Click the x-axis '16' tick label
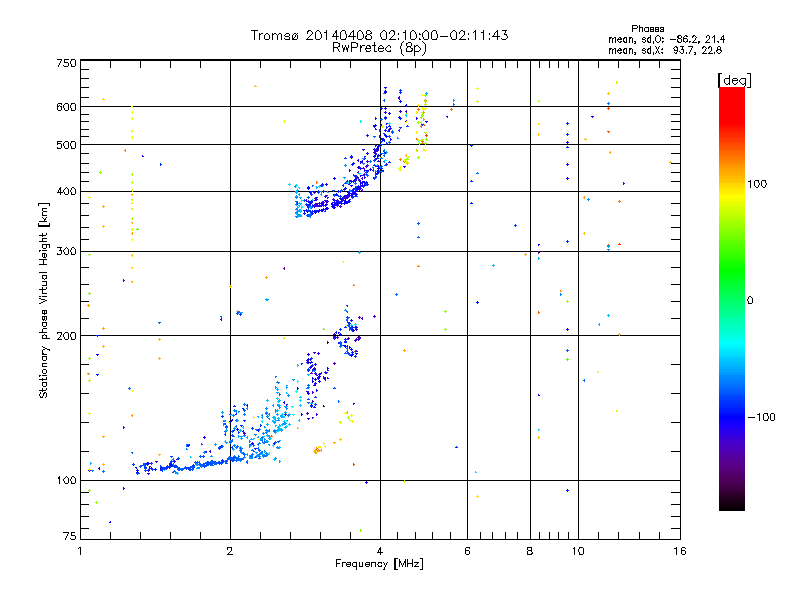 [x=680, y=551]
